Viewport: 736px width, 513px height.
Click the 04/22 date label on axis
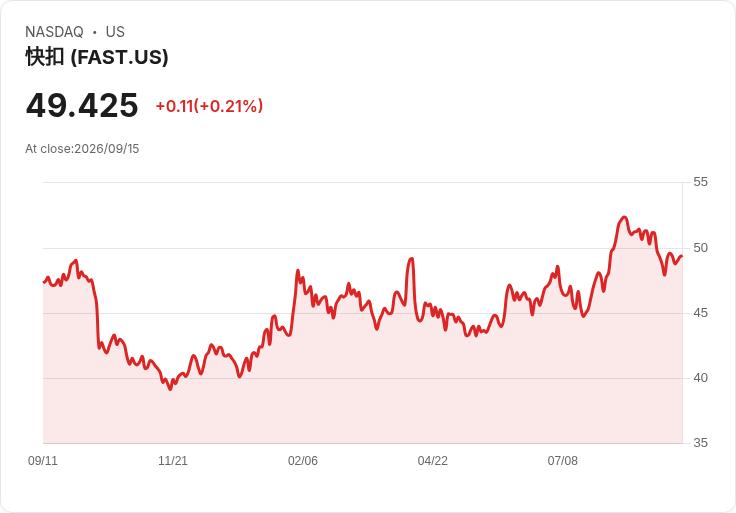coord(433,461)
